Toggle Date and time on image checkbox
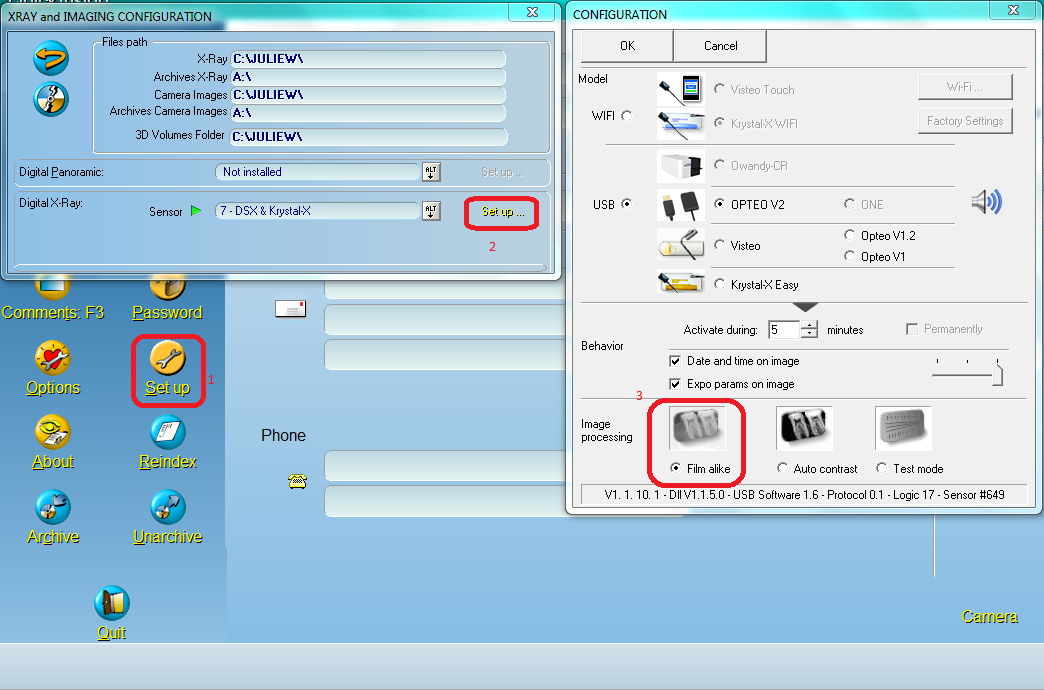Screen dimensions: 1044x690 pos(675,361)
